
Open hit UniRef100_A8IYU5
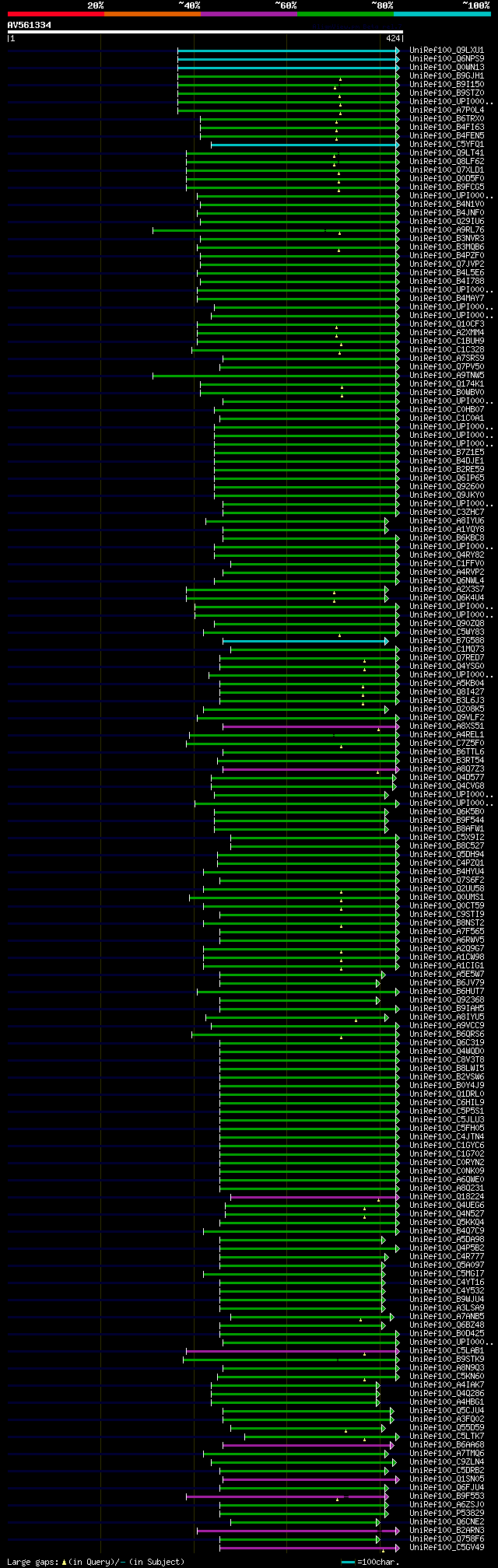click(447, 1017)
